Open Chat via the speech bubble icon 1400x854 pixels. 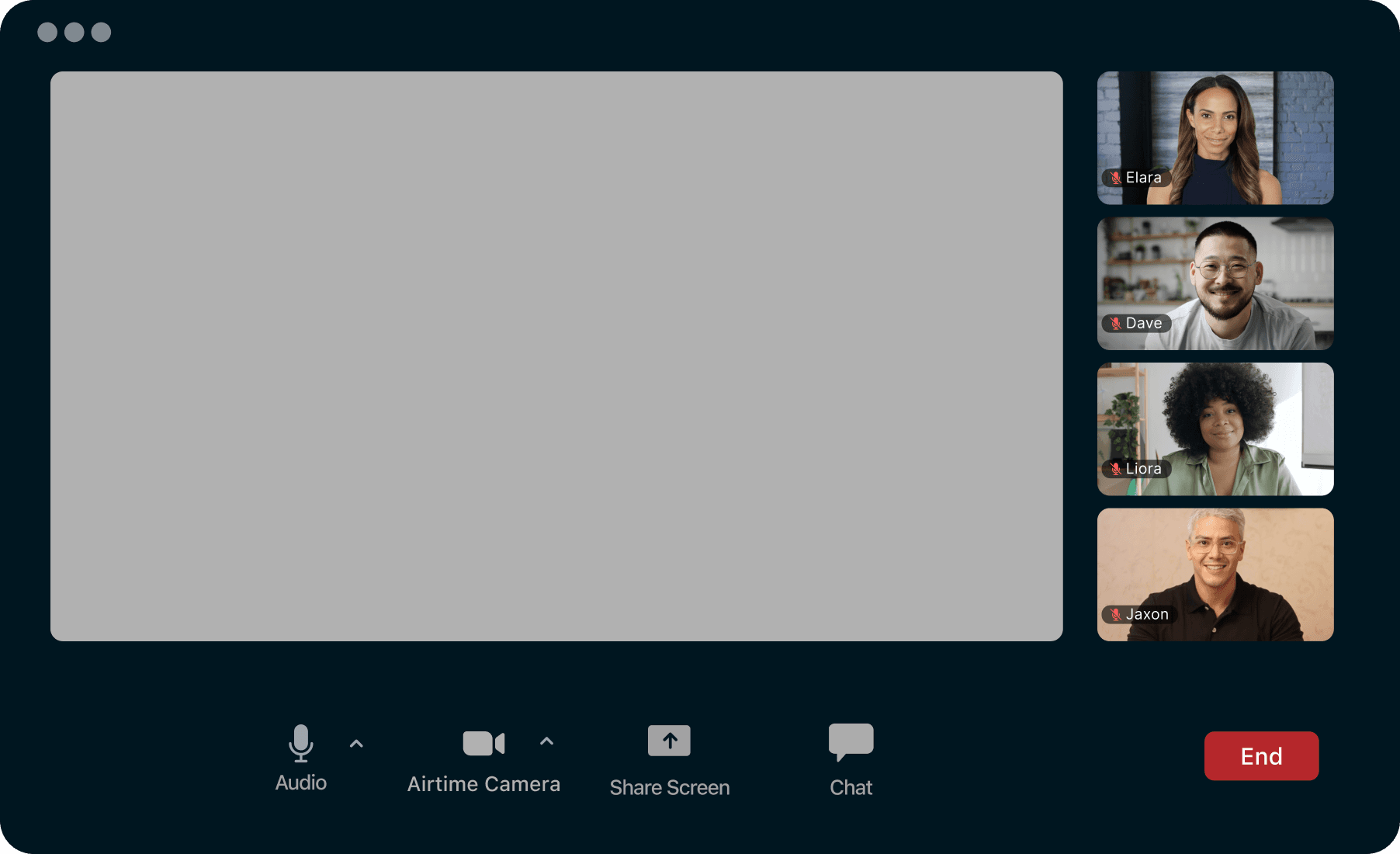851,741
